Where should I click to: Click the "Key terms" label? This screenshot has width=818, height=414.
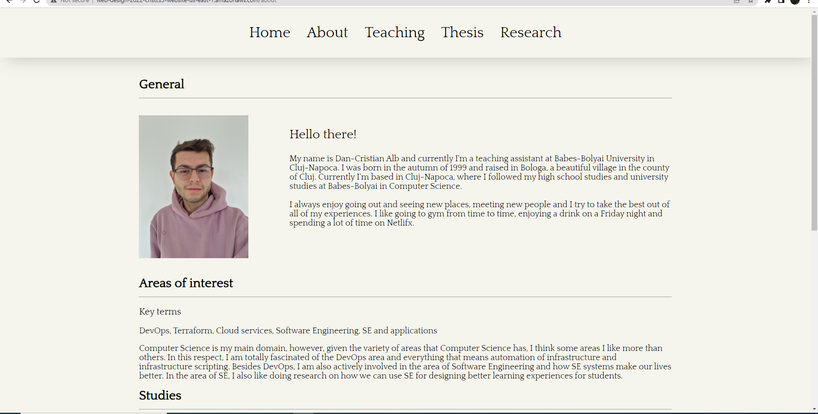pos(160,312)
